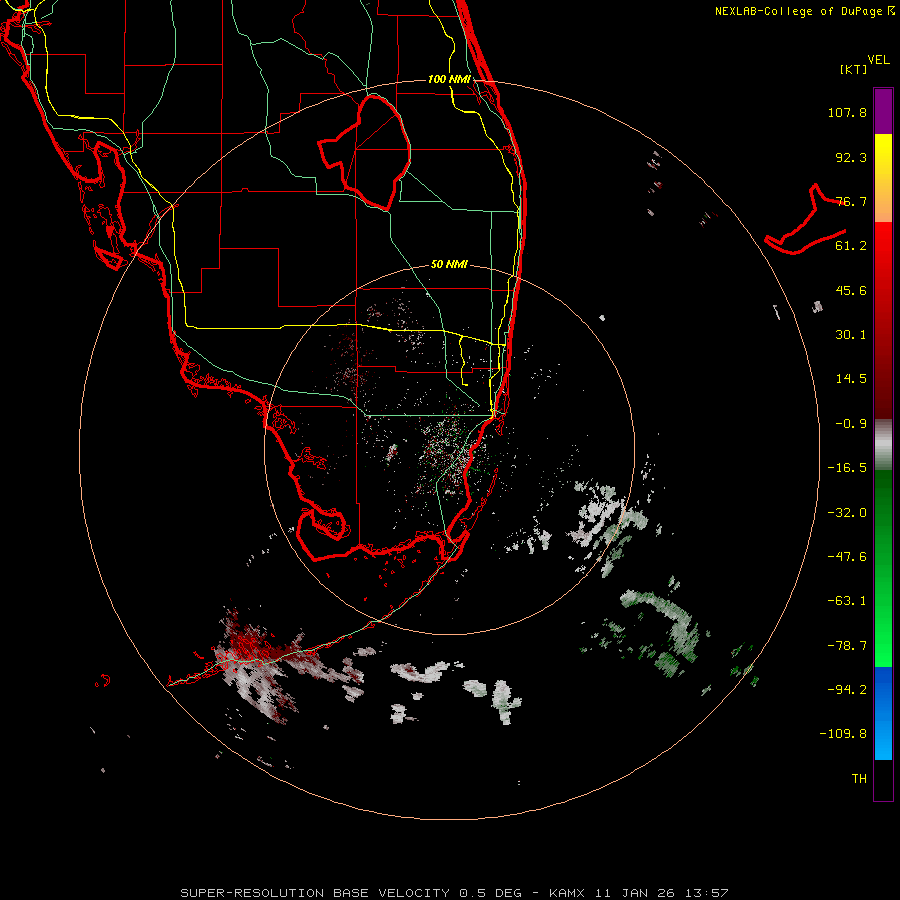
Task: Click the -16.5 velocity scale value
Action: point(847,468)
